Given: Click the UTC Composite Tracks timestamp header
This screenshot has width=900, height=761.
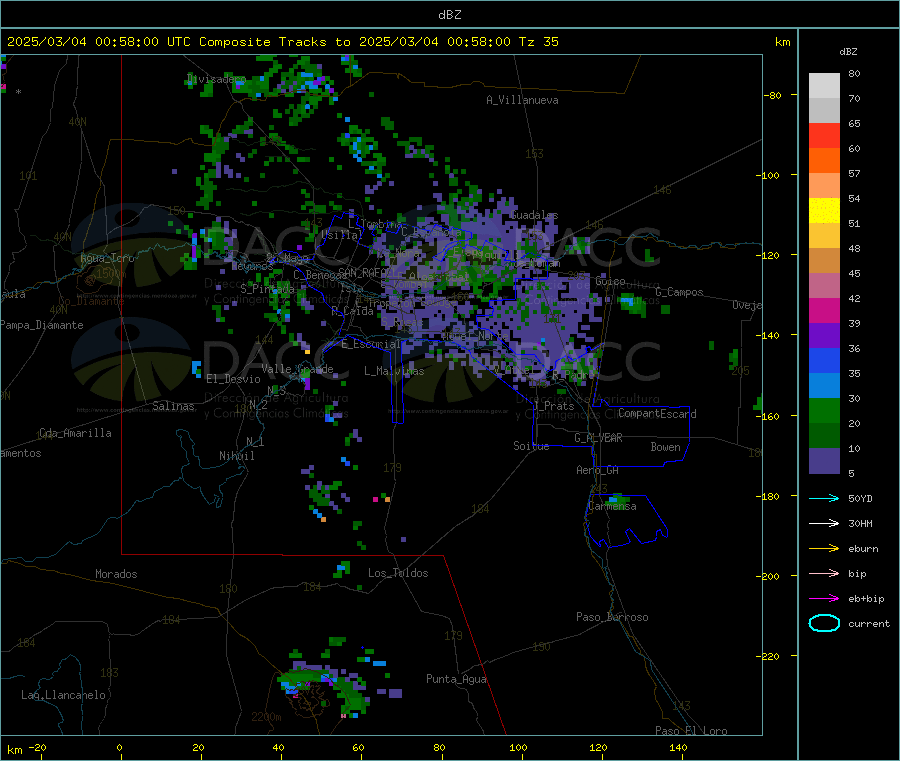Looking at the screenshot, I should click(x=282, y=42).
